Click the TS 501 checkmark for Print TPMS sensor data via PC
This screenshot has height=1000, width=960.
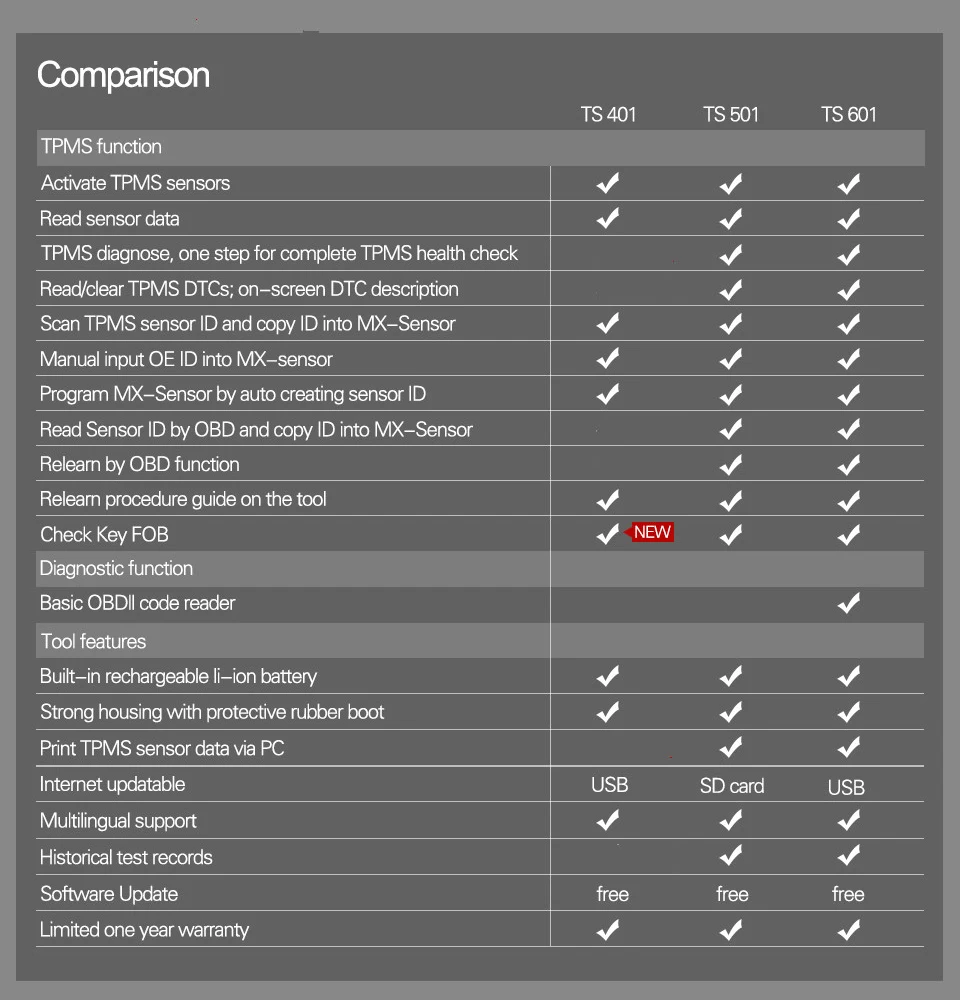731,747
